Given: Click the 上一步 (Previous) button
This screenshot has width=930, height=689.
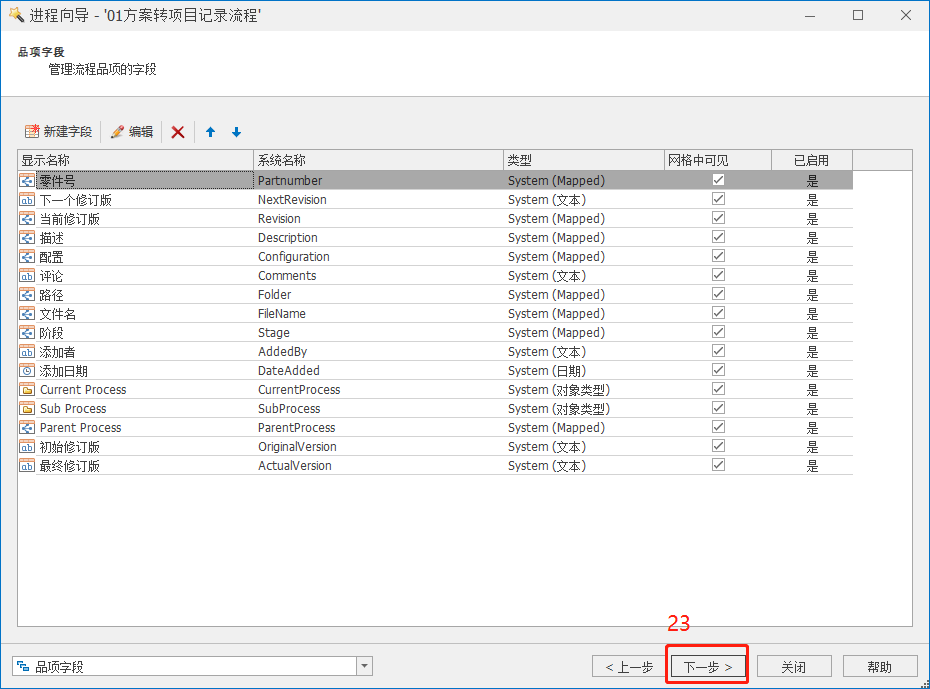Looking at the screenshot, I should (x=629, y=667).
